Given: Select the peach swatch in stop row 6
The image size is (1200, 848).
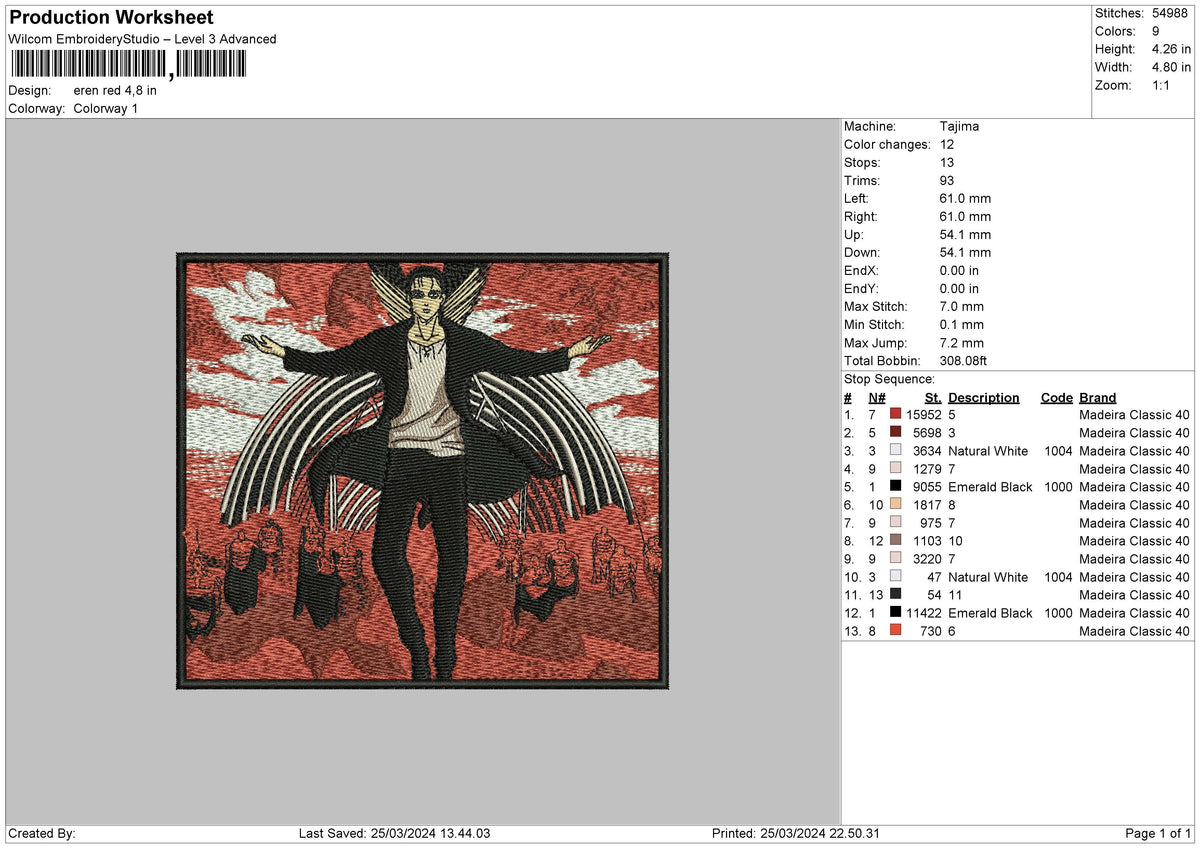Looking at the screenshot, I should pos(895,505).
